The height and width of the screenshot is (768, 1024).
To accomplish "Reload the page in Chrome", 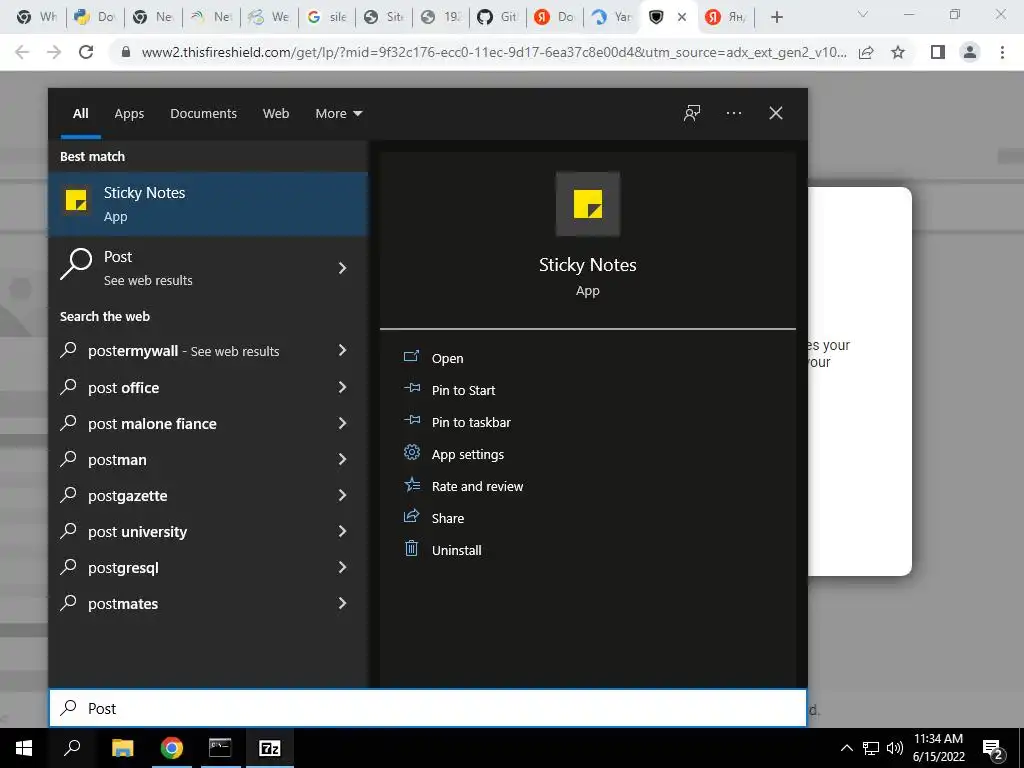I will (86, 52).
